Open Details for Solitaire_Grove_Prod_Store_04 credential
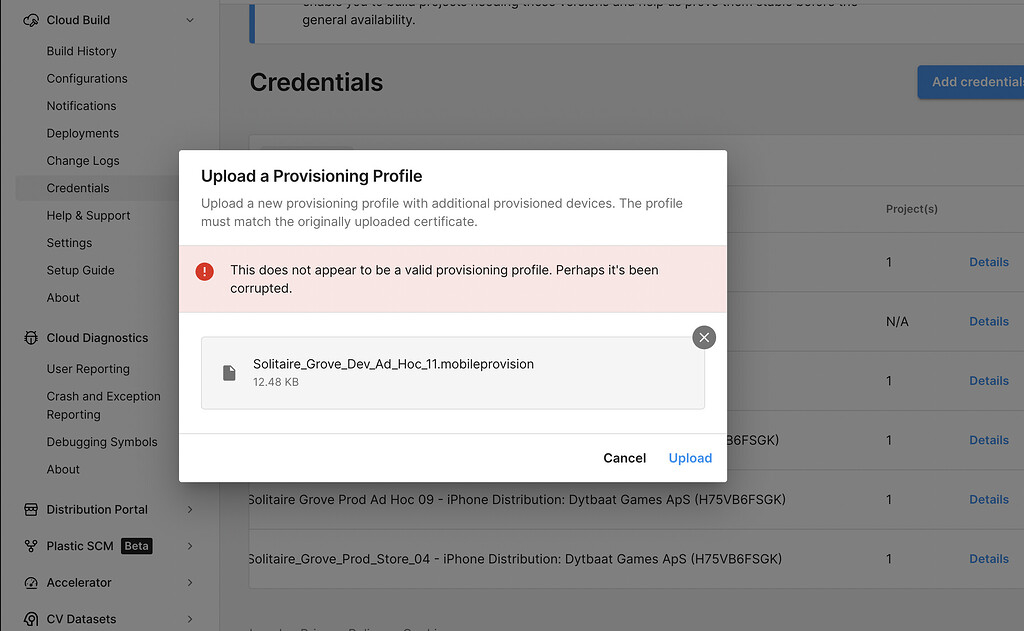 pos(989,558)
